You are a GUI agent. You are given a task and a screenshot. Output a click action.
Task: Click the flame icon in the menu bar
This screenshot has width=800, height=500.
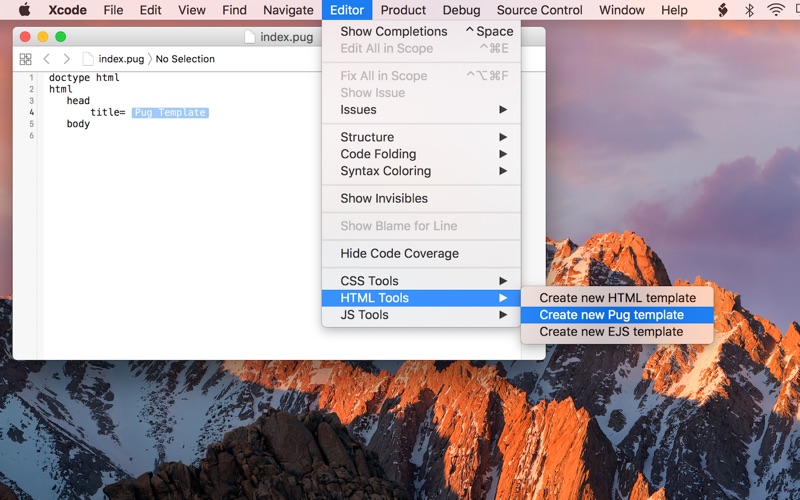[x=722, y=10]
